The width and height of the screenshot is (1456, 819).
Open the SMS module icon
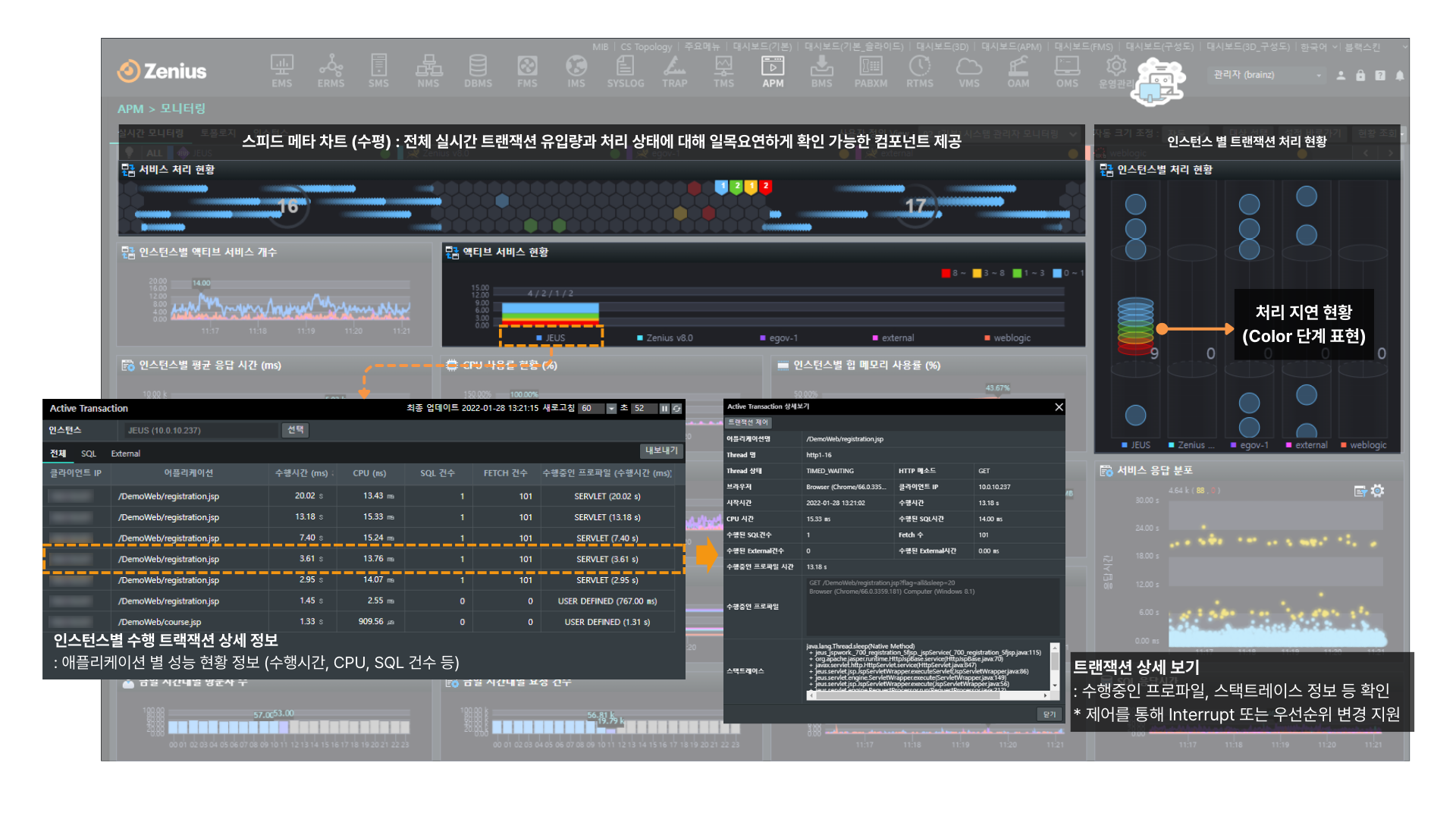click(x=378, y=71)
